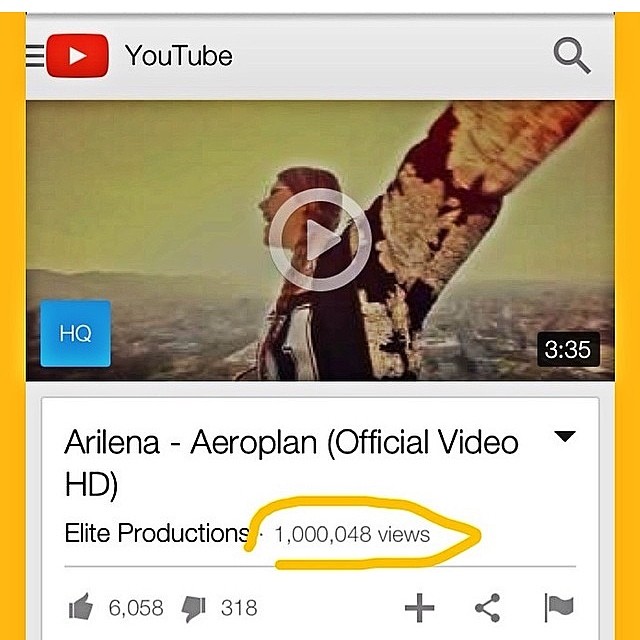
Task: Open the hamburger navigation menu
Action: coord(35,56)
